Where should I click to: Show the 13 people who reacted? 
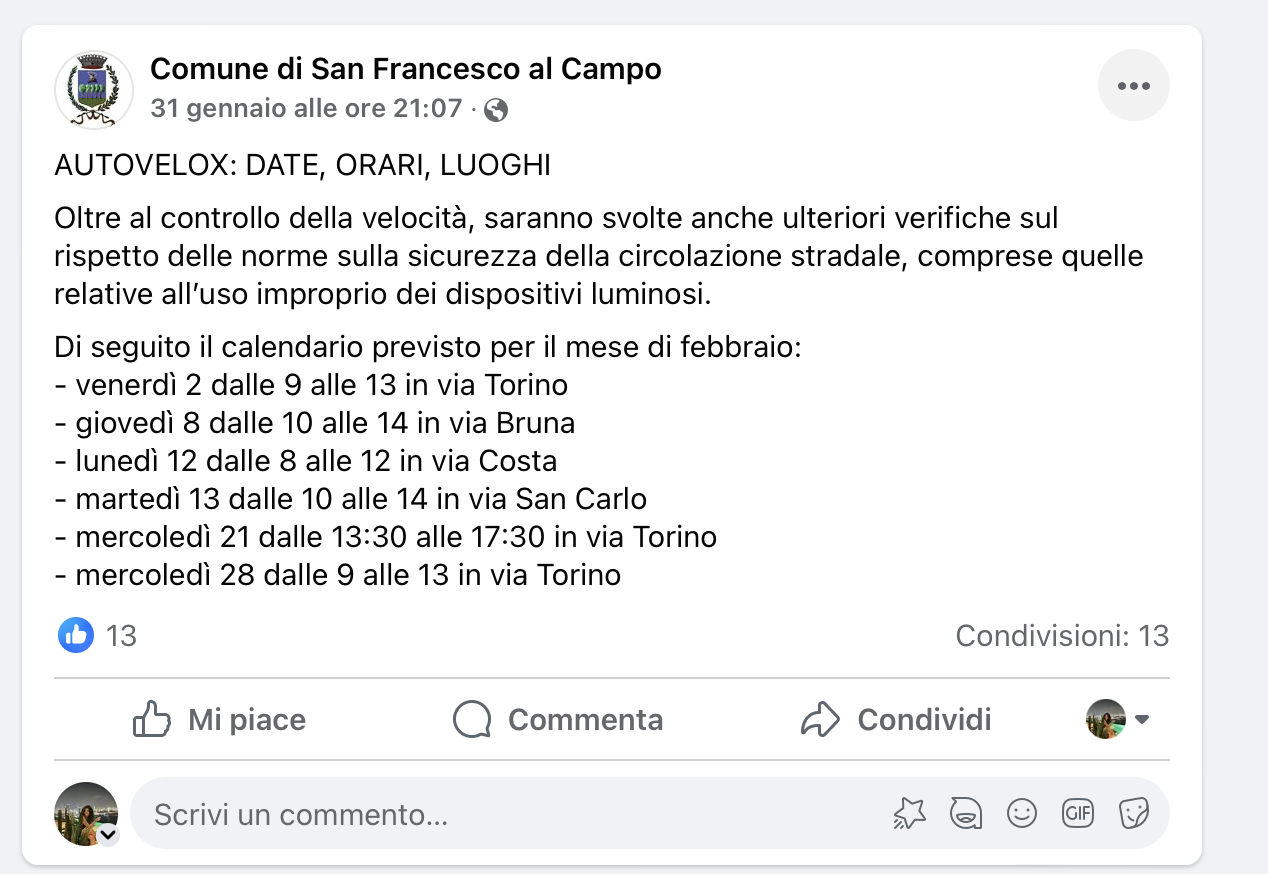[121, 636]
